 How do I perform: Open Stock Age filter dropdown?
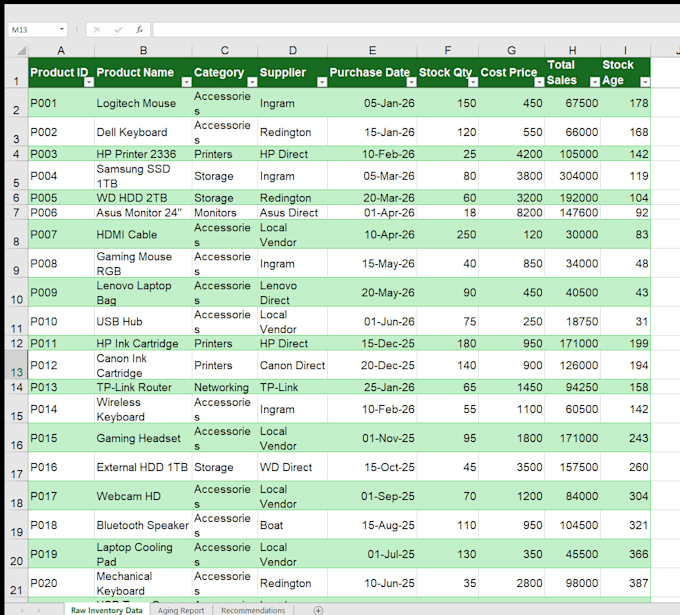(645, 82)
